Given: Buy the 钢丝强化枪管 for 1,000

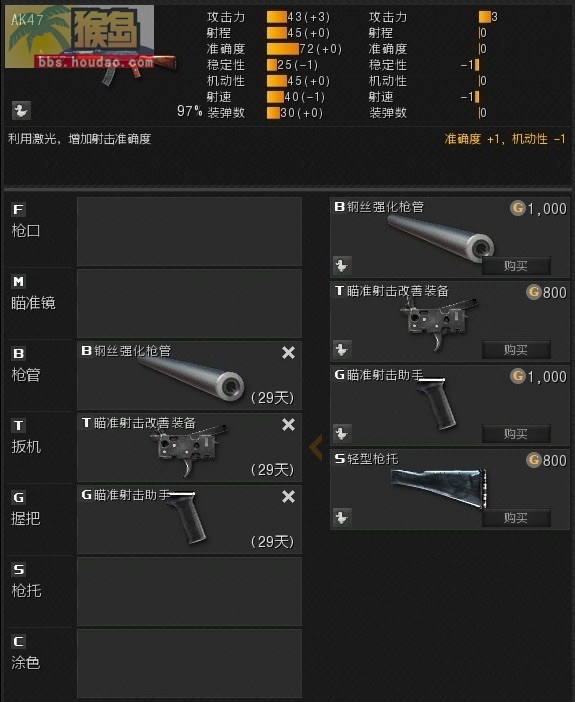Looking at the screenshot, I should pos(516,266).
